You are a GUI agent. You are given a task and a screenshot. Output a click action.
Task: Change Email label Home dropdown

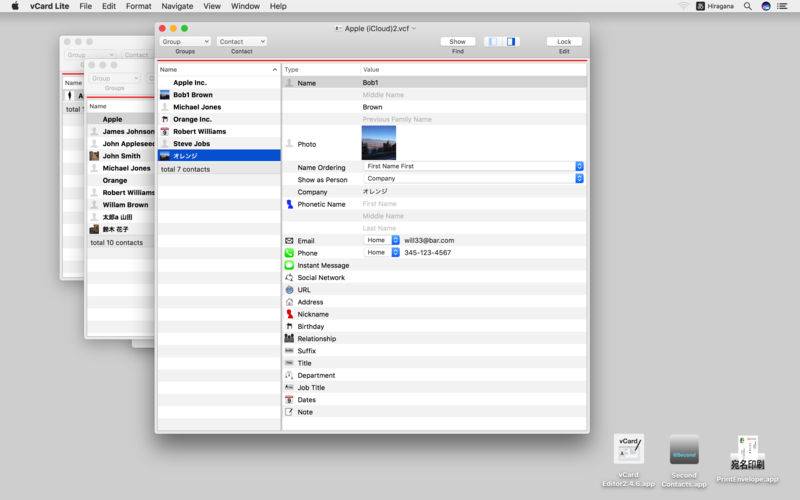tap(382, 240)
